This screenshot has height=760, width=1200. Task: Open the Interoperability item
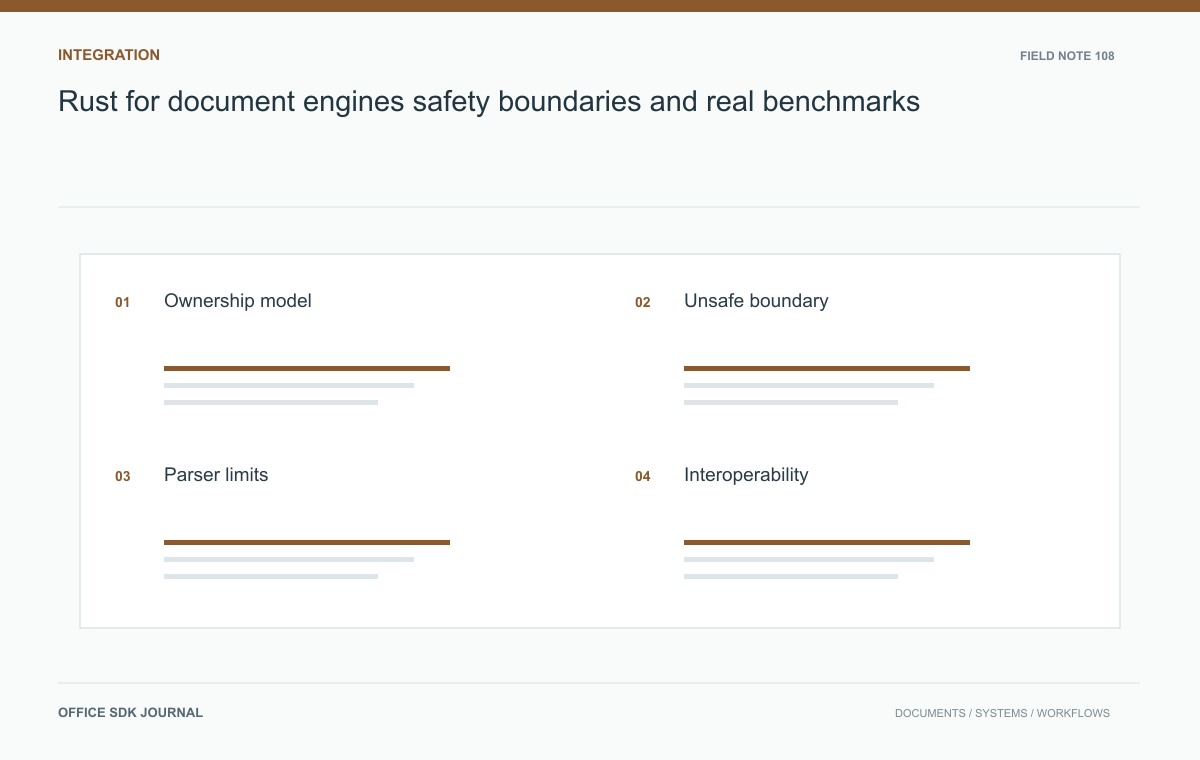click(746, 475)
